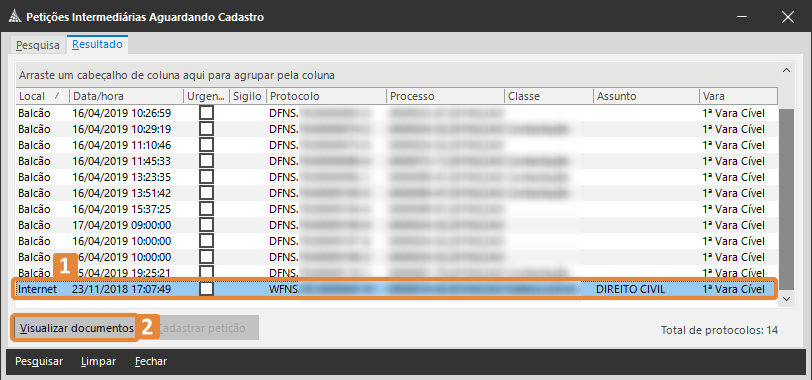812x380 pixels.
Task: Sort by the Local column header
Action: [42, 96]
